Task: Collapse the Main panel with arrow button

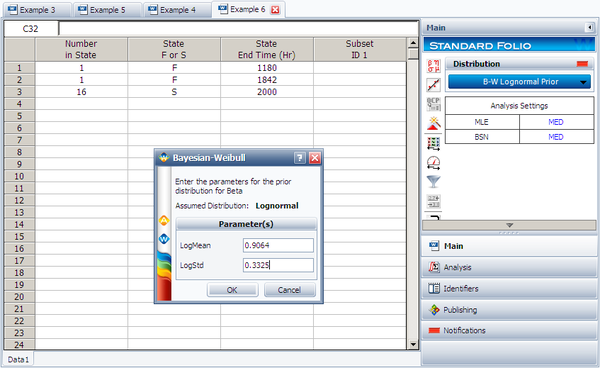Action: (x=590, y=28)
